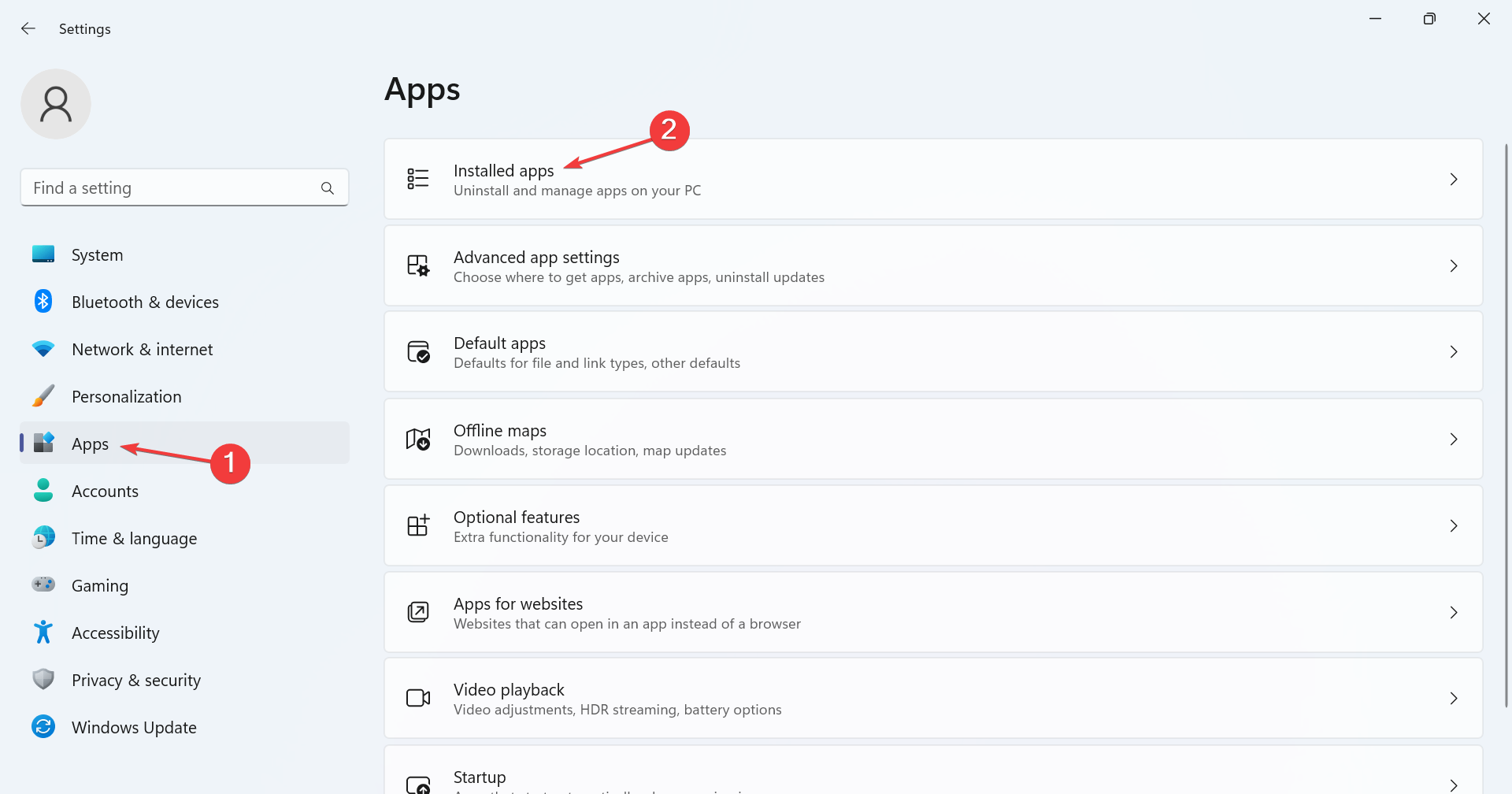Go to Windows Update section
Screen dimensions: 1512x794
(134, 728)
